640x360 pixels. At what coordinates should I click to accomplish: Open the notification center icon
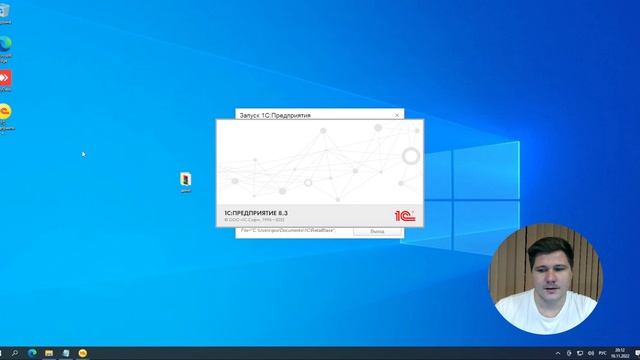[637, 353]
